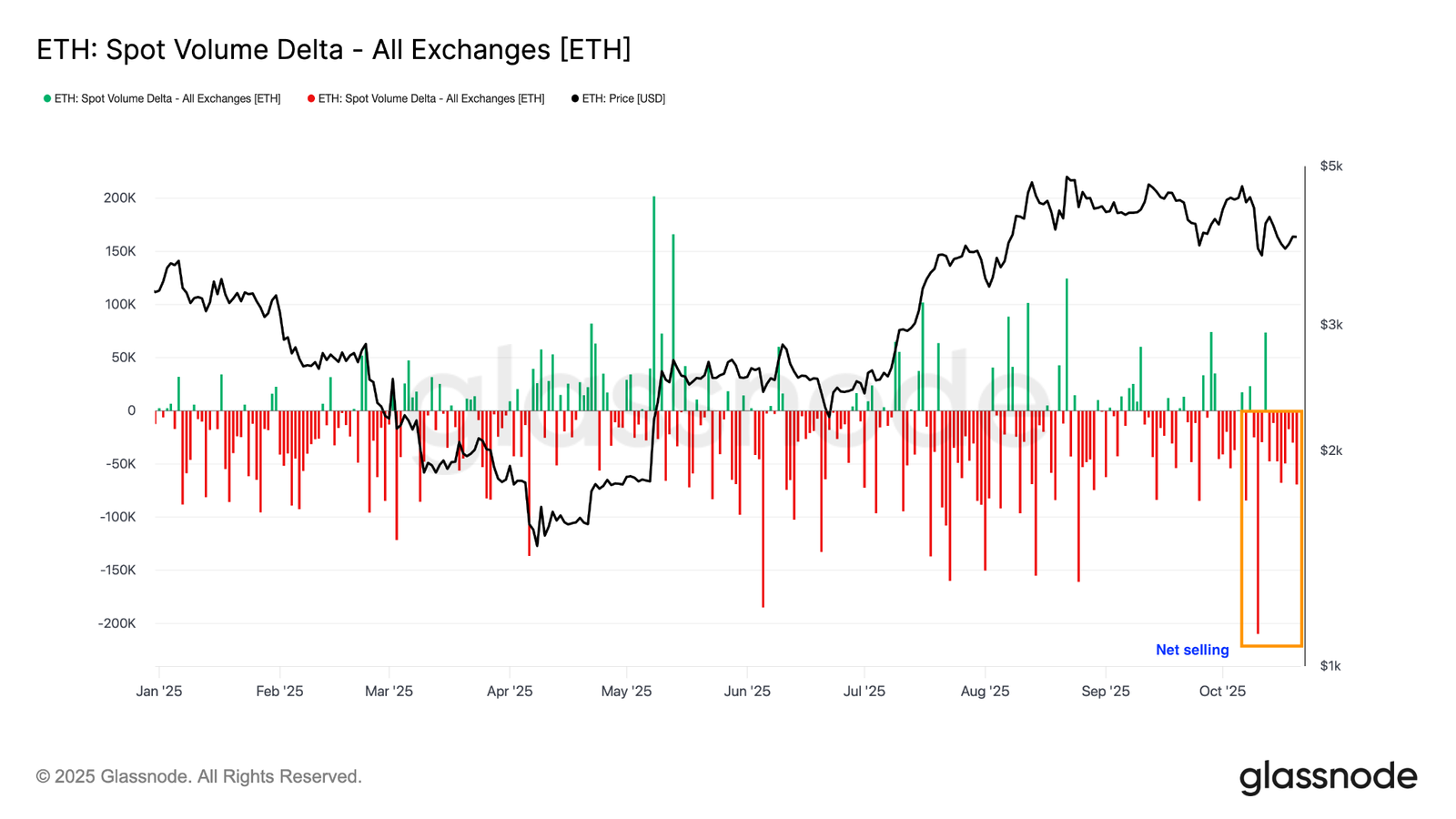This screenshot has width=1456, height=819.
Task: Click the $5k label on the price axis
Action: click(1331, 166)
